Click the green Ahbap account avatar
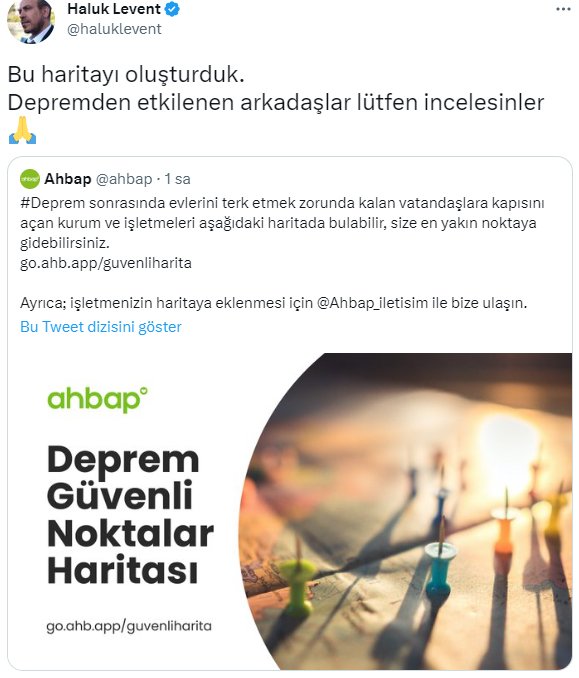Image resolution: width=579 pixels, height=678 pixels. pyautogui.click(x=30, y=179)
